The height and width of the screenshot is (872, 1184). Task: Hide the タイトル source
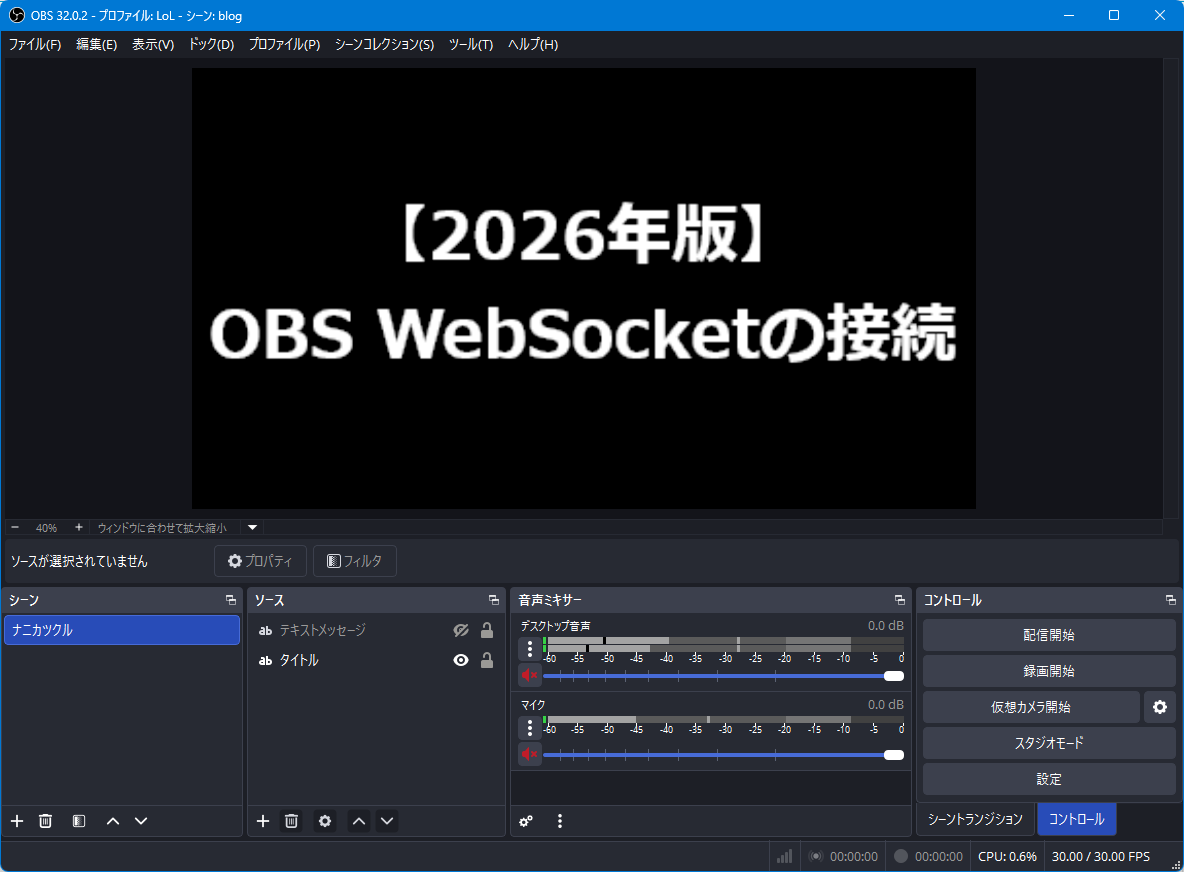[x=460, y=660]
